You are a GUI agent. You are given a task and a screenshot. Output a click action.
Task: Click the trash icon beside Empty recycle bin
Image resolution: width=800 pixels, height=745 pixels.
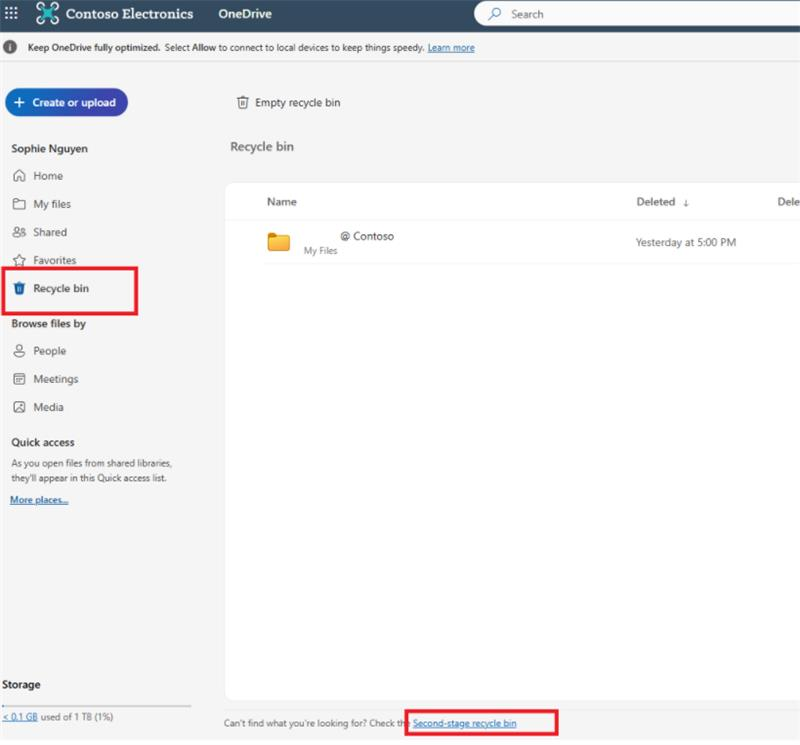(242, 103)
